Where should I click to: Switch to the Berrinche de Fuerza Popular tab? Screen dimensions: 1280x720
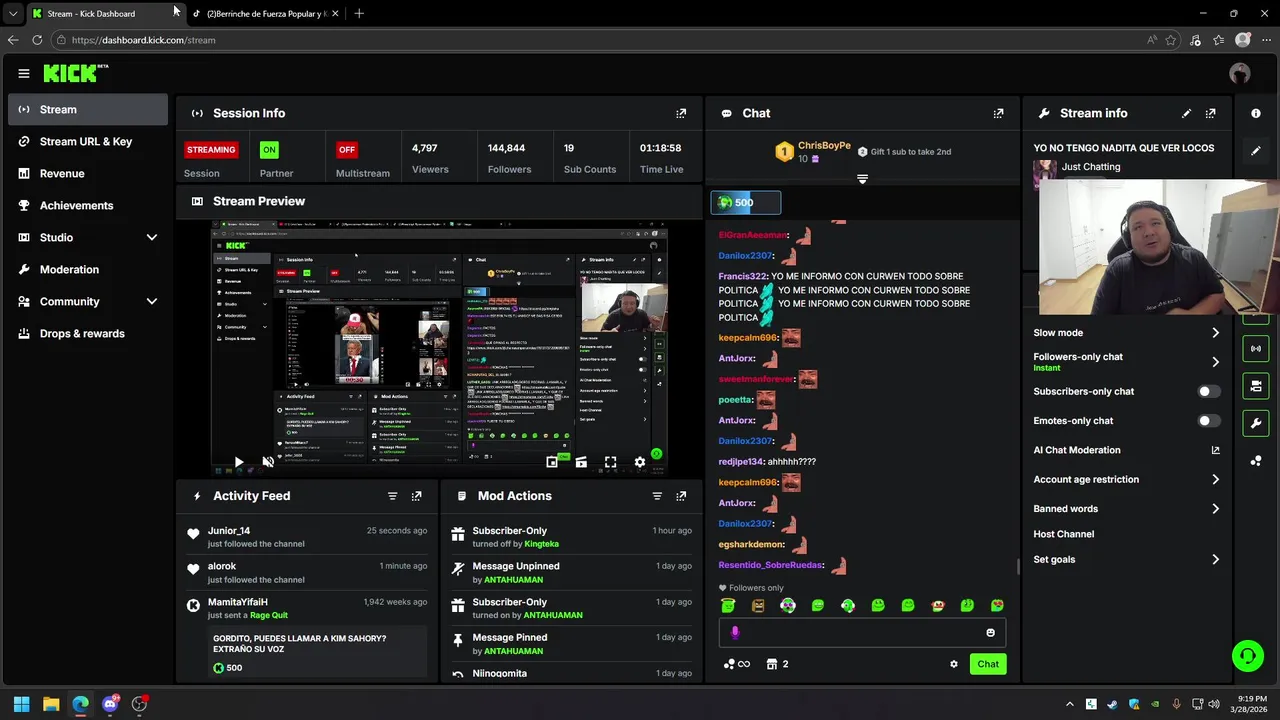point(265,13)
